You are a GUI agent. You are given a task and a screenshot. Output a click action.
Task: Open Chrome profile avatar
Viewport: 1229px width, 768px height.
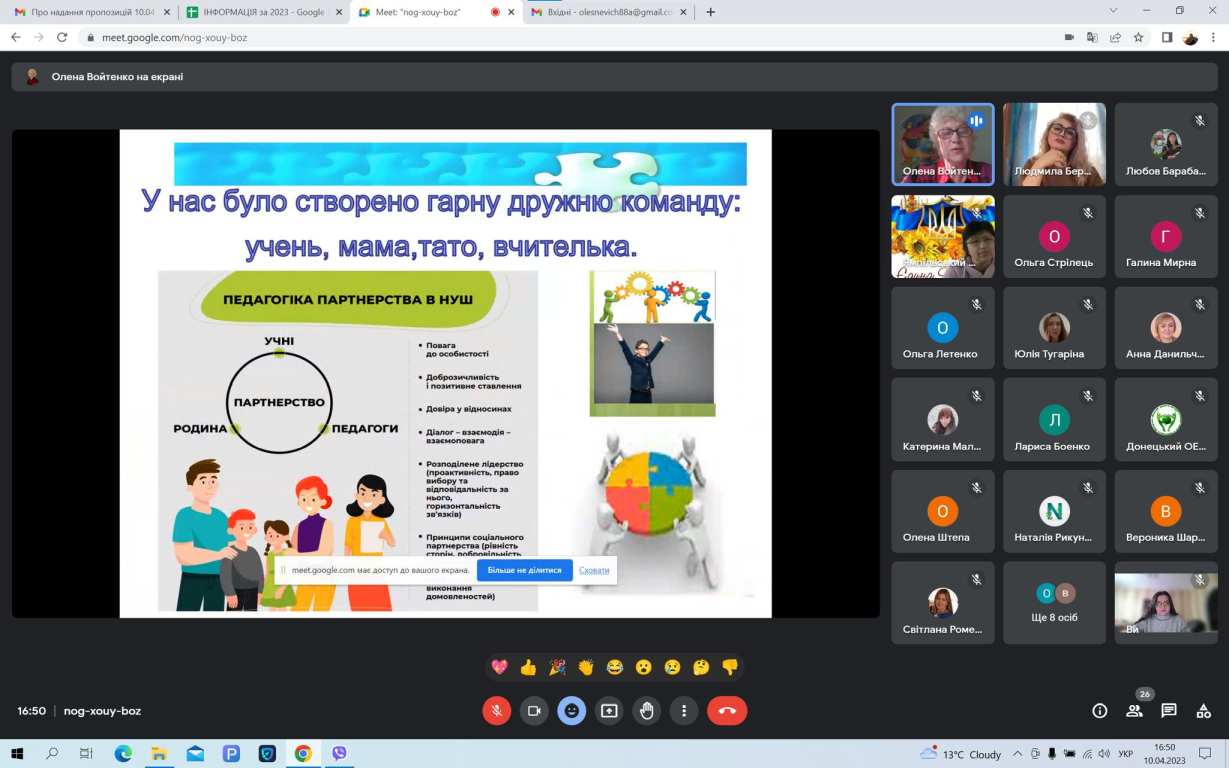[x=1190, y=37]
